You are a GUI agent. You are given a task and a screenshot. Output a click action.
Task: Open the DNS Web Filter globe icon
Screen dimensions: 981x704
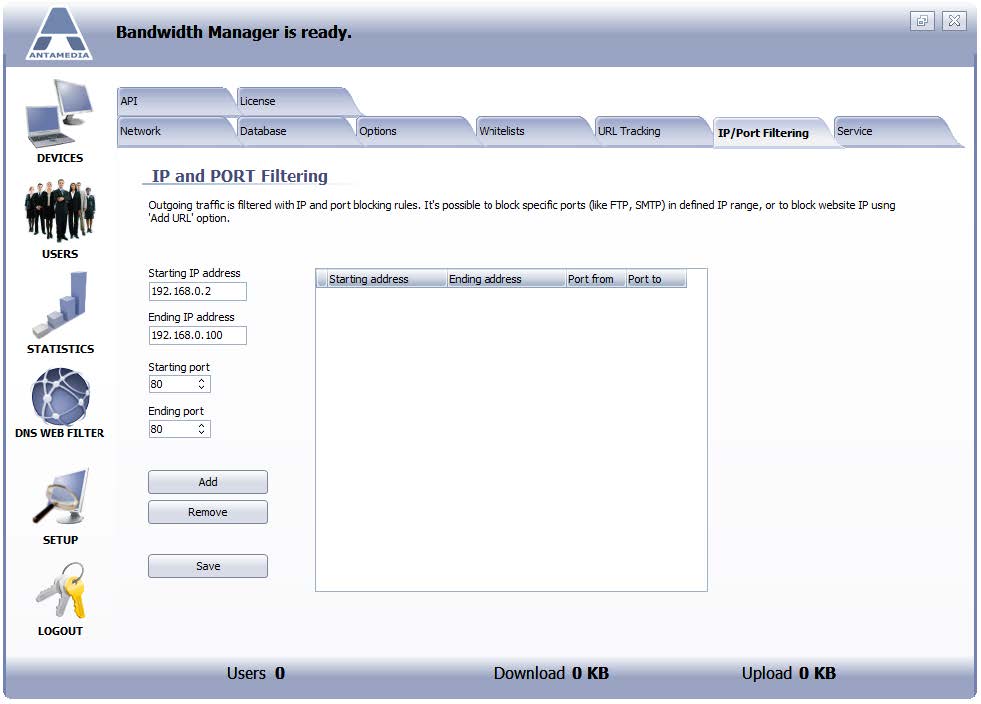[x=60, y=397]
